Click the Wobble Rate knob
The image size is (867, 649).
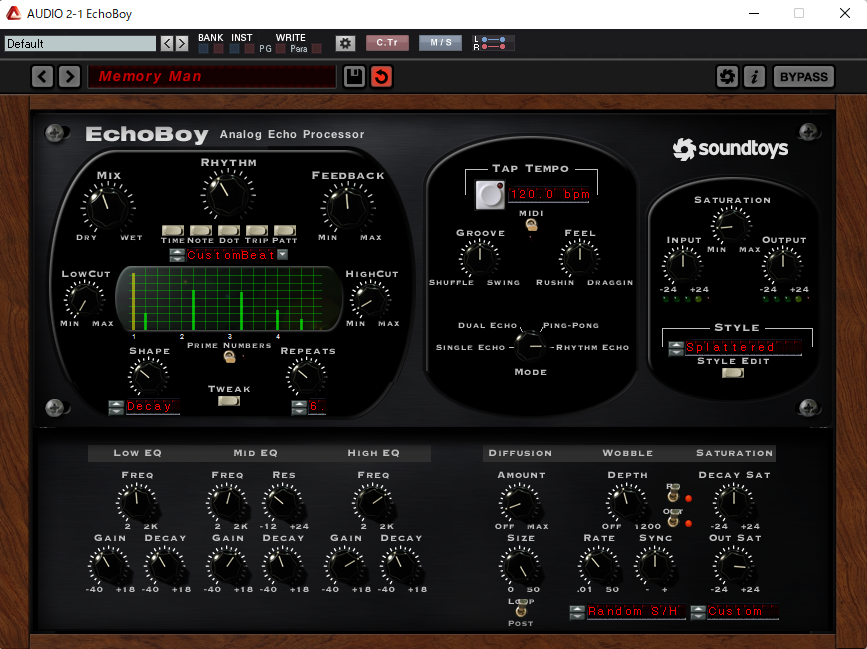click(599, 566)
